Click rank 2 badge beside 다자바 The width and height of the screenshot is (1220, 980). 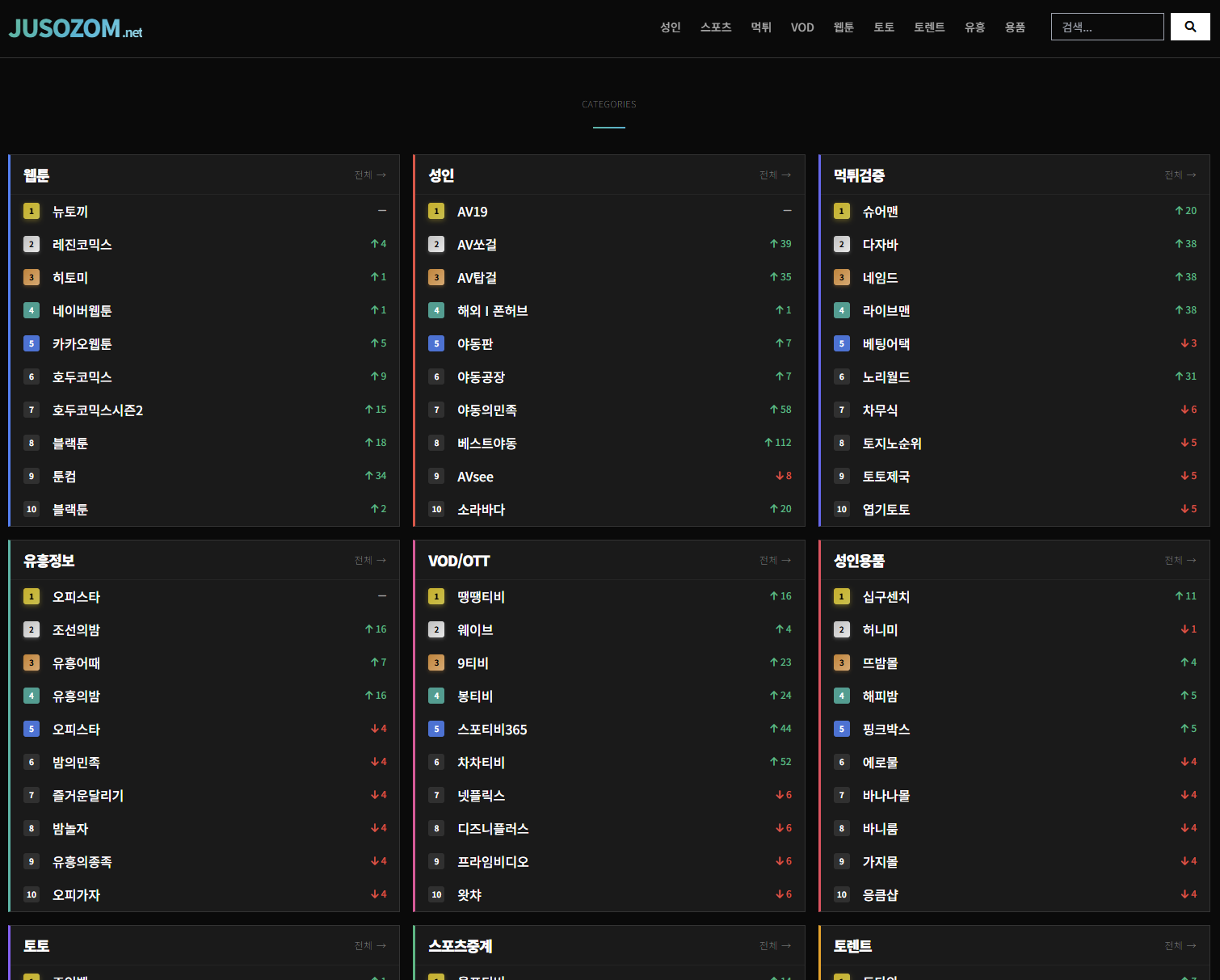(842, 245)
